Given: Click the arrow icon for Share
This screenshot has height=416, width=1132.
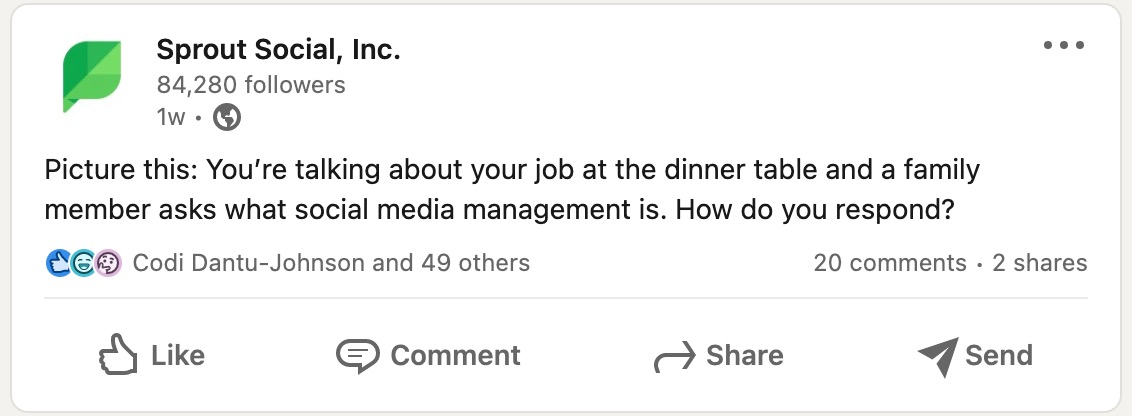Looking at the screenshot, I should click(674, 358).
